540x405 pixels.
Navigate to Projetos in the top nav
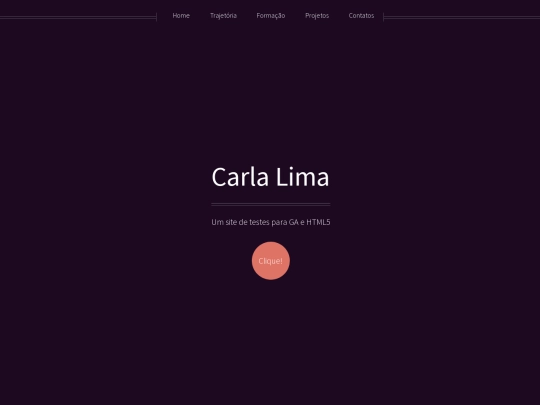click(317, 15)
